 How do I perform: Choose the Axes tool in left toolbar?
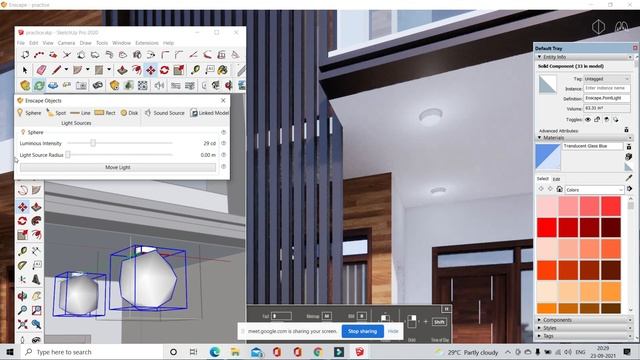pyautogui.click(x=22, y=280)
